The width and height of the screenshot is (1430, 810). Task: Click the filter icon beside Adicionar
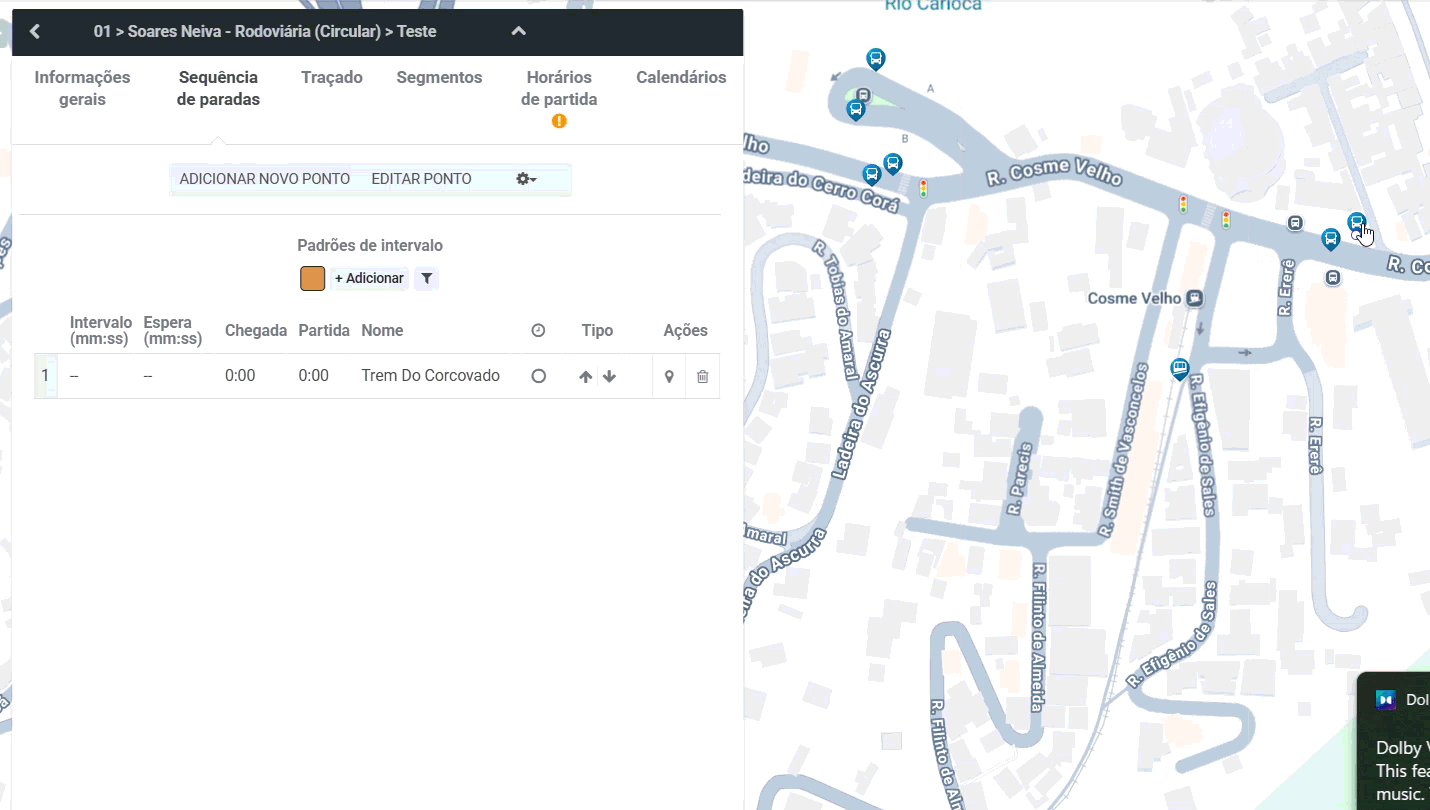pos(426,278)
